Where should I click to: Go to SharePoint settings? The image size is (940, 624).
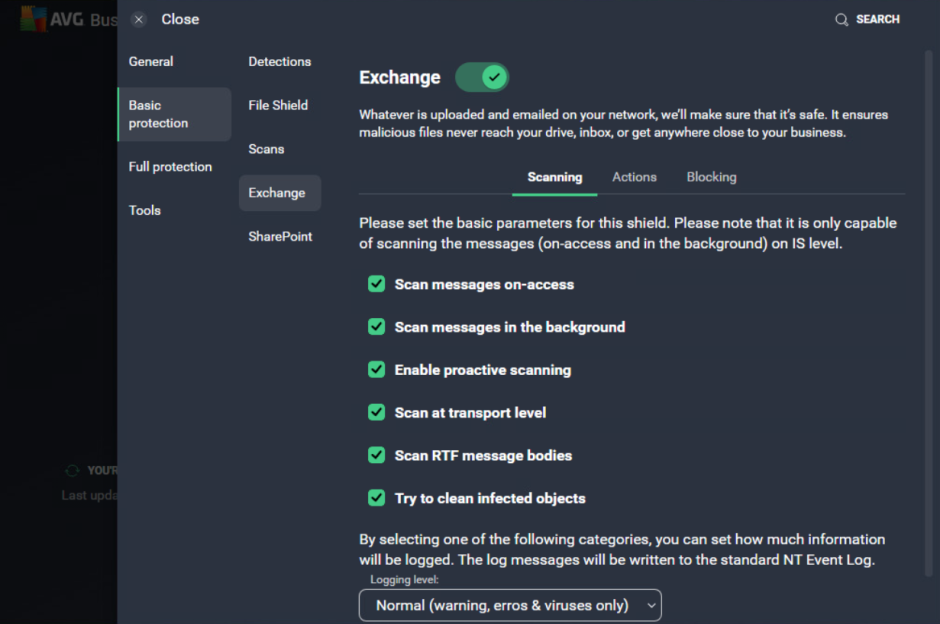pyautogui.click(x=281, y=236)
